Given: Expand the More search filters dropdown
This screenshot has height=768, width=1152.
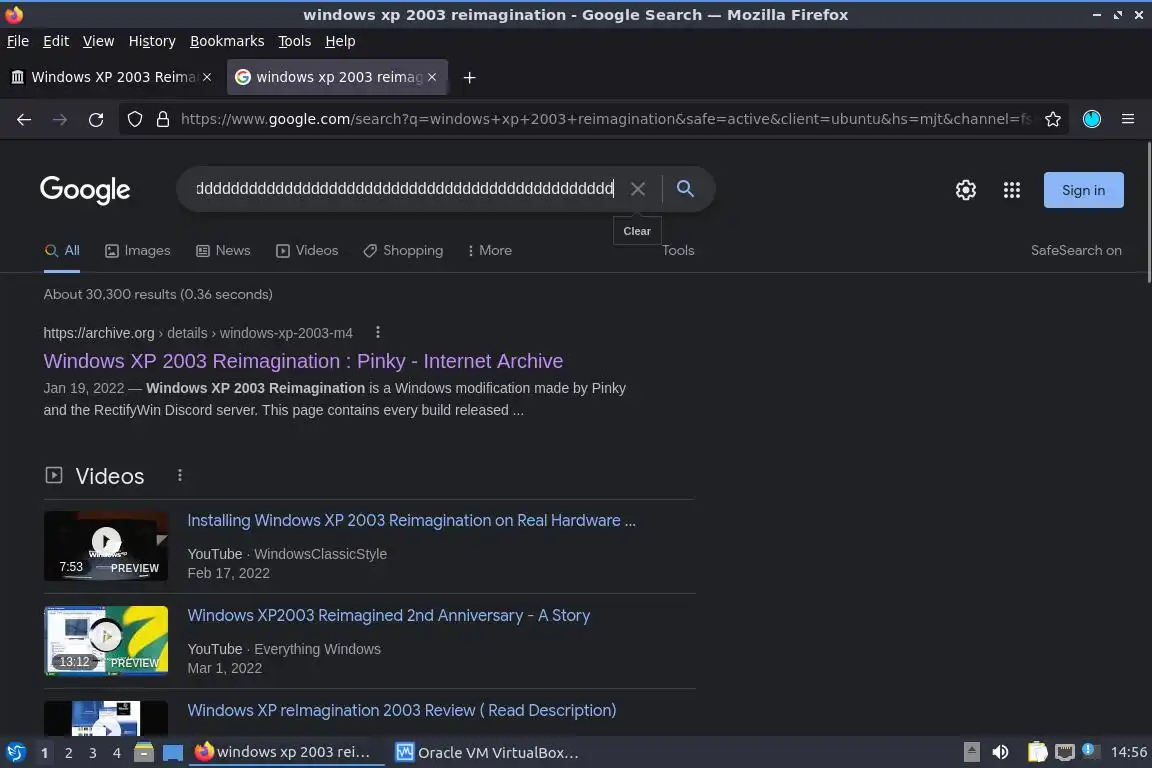Looking at the screenshot, I should tap(490, 251).
